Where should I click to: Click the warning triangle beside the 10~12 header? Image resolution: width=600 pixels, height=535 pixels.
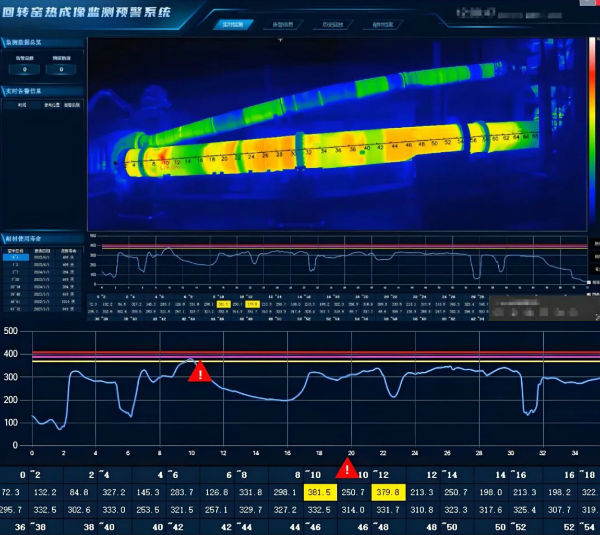348,468
